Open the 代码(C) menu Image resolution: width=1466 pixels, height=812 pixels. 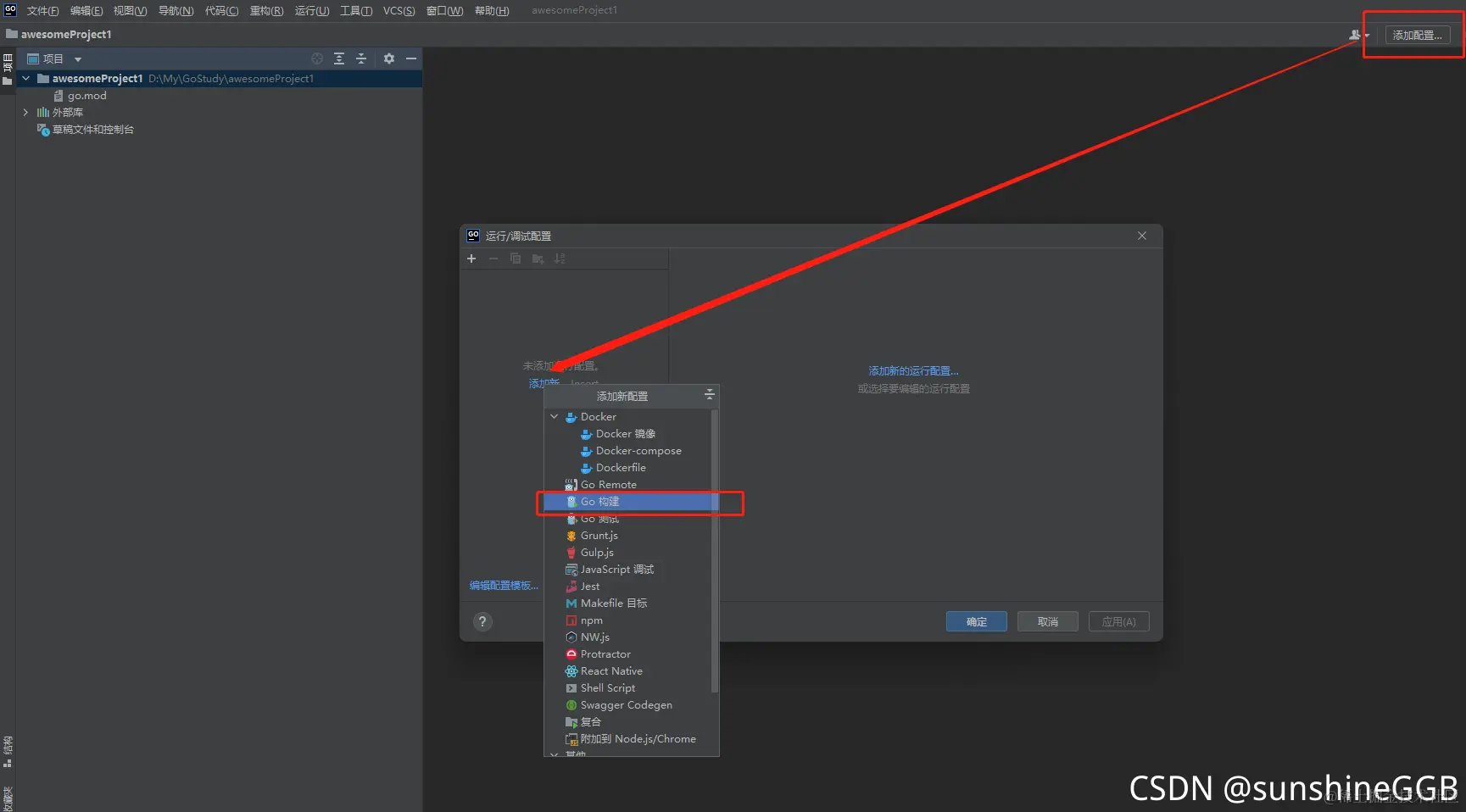click(x=222, y=11)
